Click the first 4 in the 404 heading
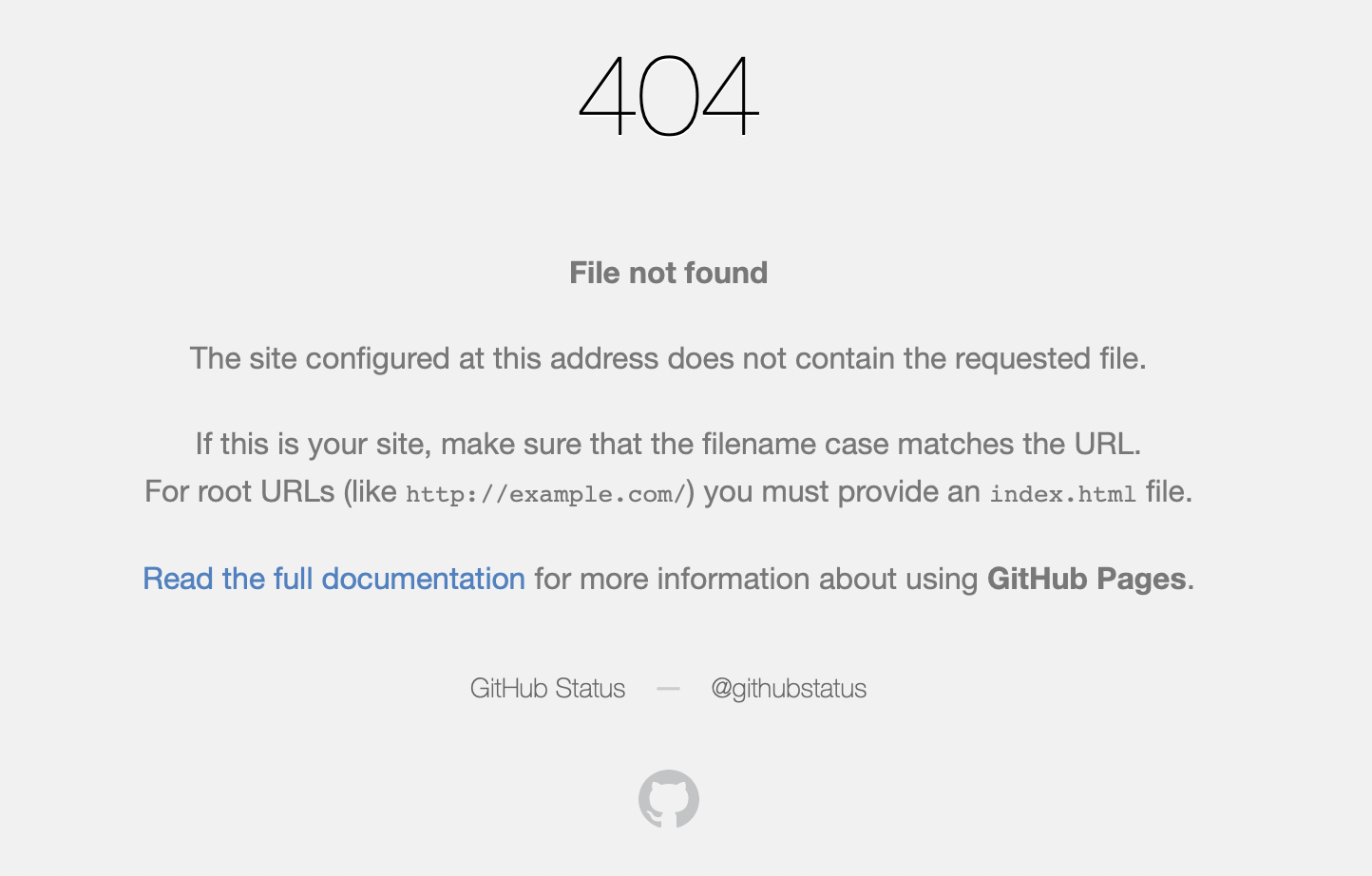This screenshot has height=876, width=1372. 606,95
